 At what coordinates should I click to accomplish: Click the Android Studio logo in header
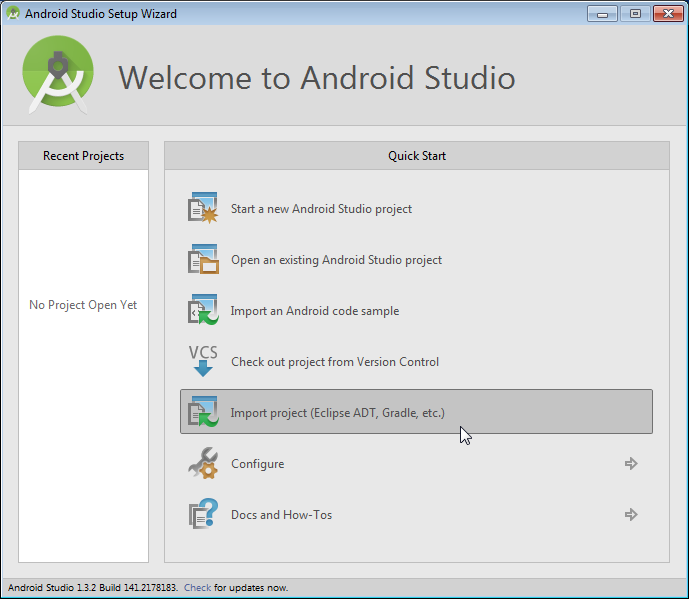point(58,75)
